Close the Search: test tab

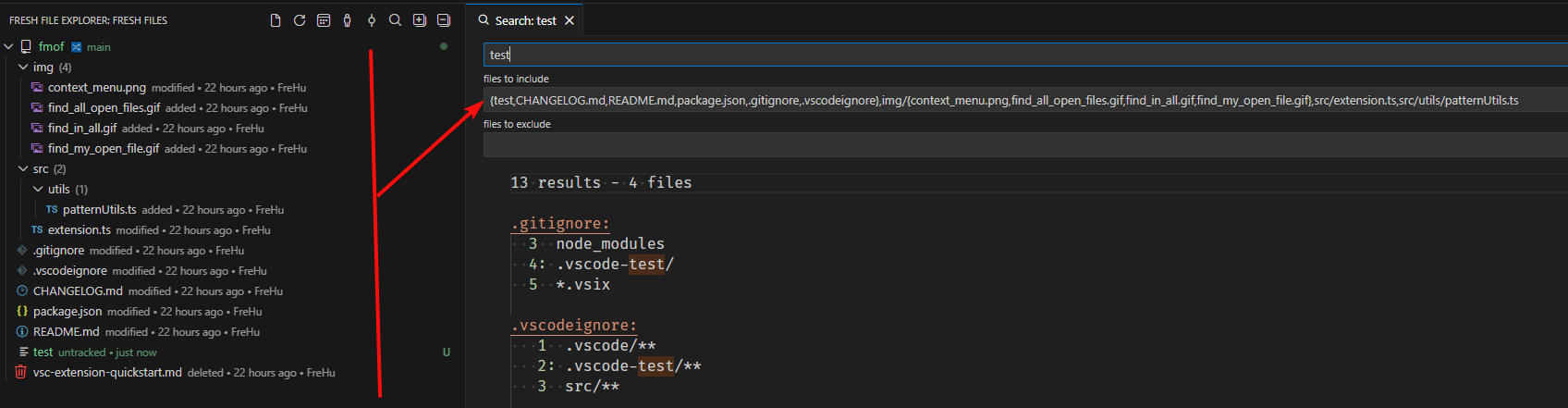click(x=570, y=20)
